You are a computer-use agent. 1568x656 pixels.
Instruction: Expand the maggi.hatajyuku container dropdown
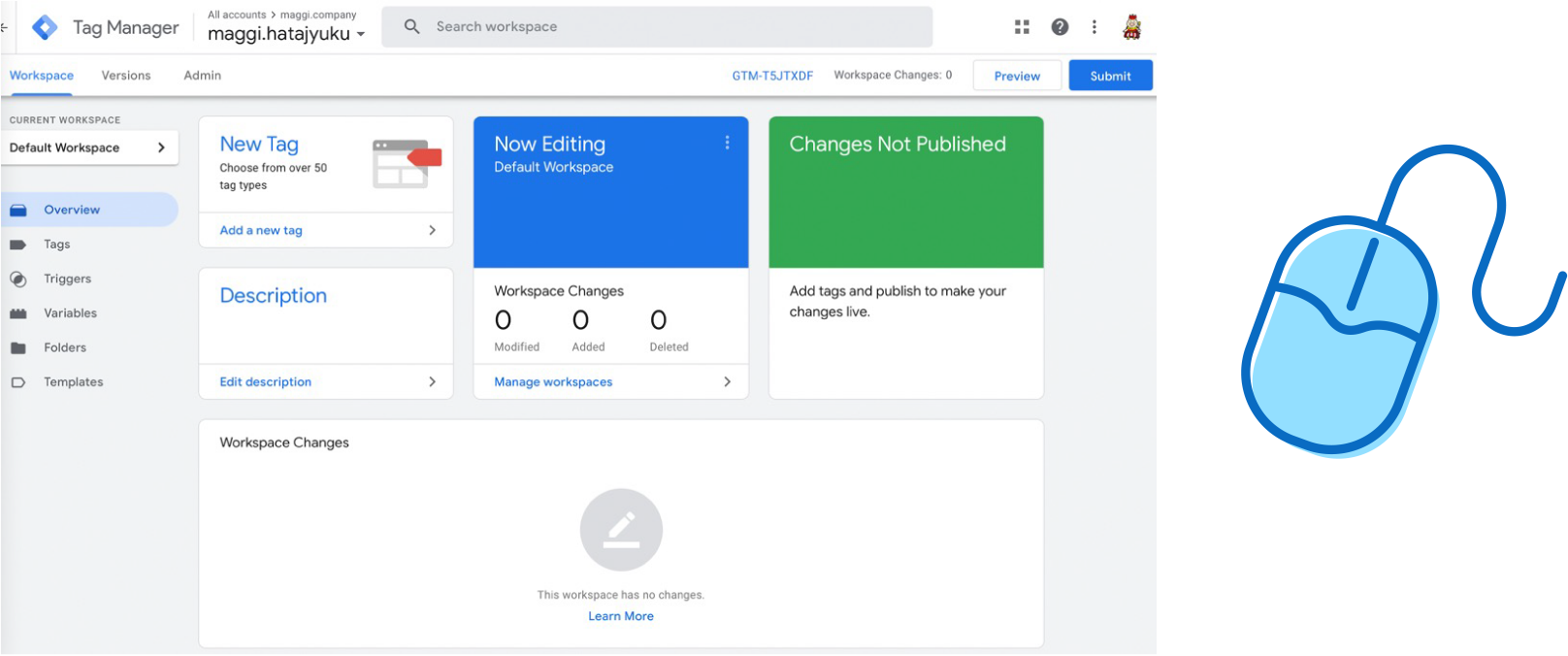click(361, 34)
